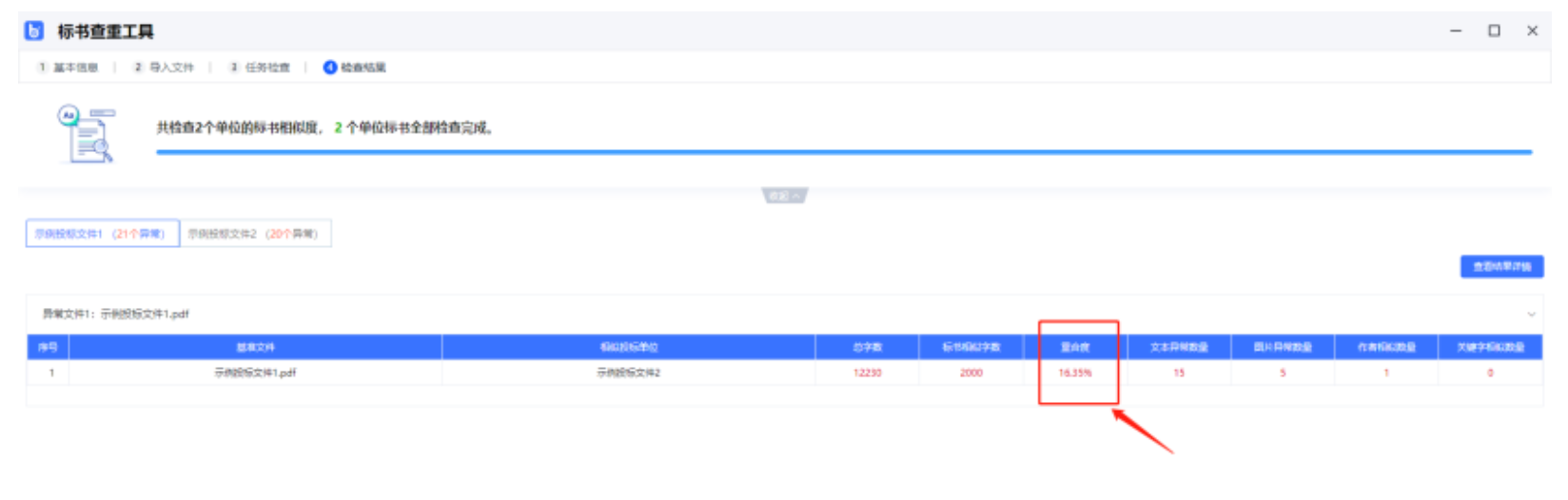Image resolution: width=1568 pixels, height=500 pixels.
Task: Select the 示例投标文件1 (21个异常) tab
Action: click(x=102, y=234)
